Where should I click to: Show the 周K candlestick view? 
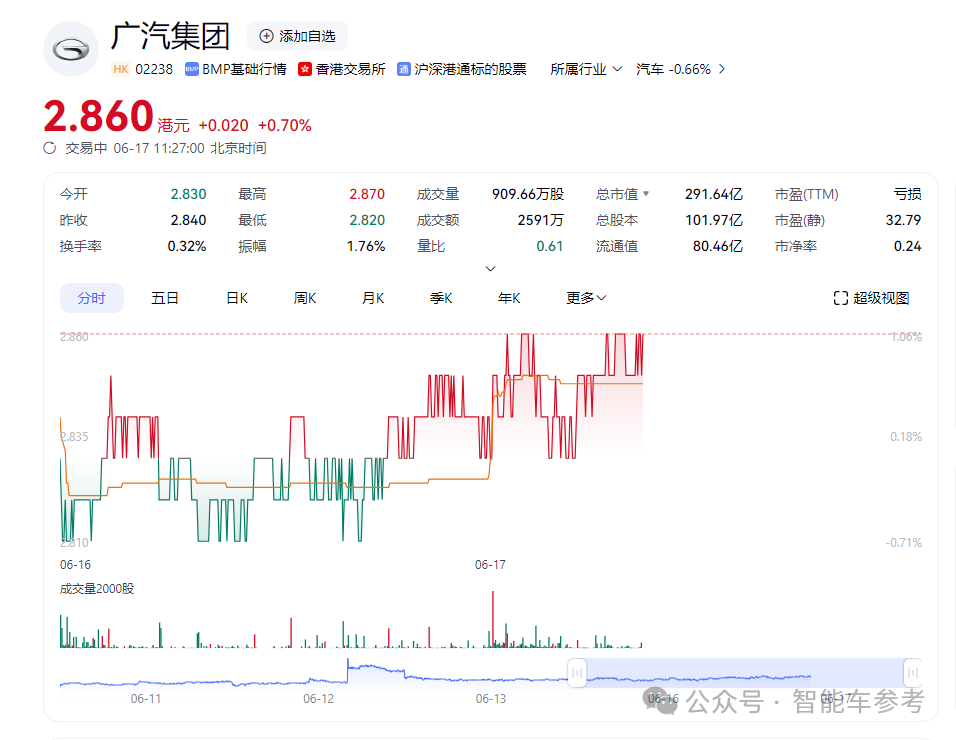click(x=305, y=298)
